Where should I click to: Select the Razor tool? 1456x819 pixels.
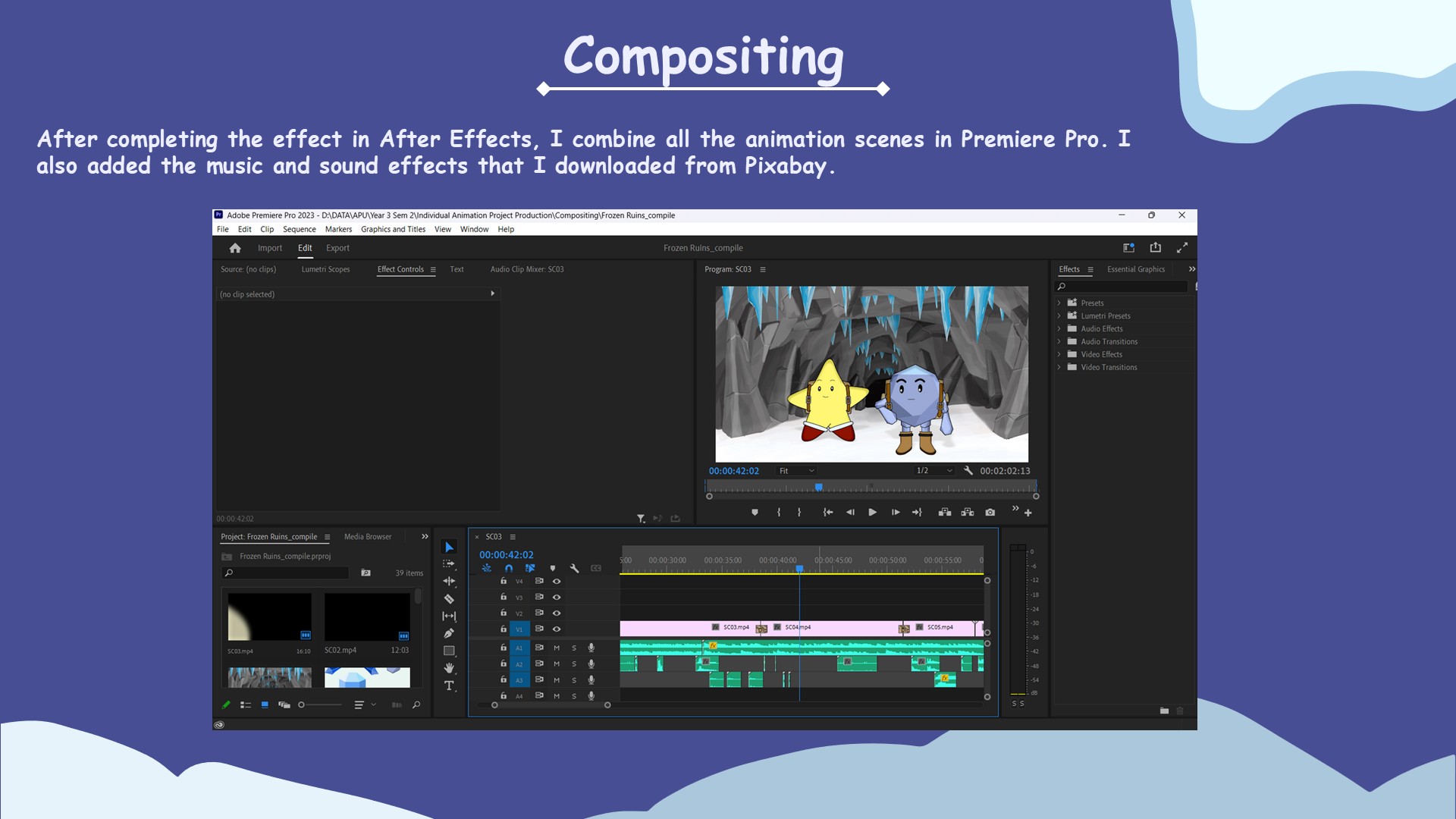[x=449, y=599]
